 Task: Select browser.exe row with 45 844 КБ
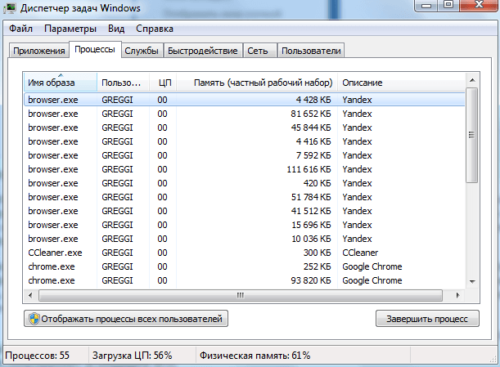point(245,128)
